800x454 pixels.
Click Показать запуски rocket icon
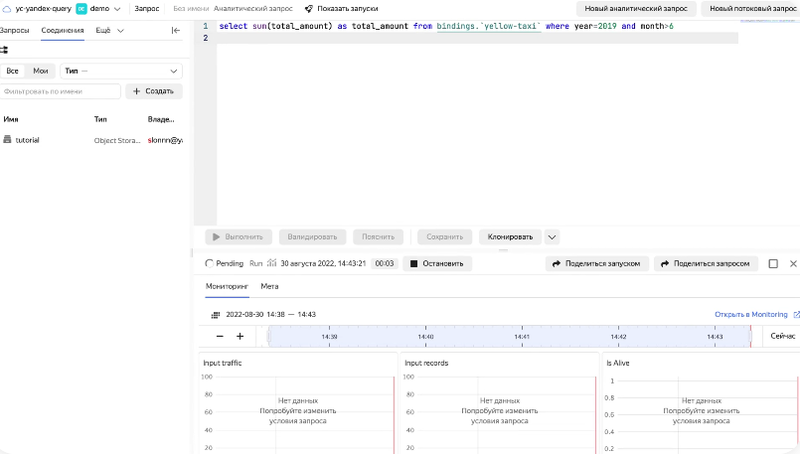pos(309,9)
